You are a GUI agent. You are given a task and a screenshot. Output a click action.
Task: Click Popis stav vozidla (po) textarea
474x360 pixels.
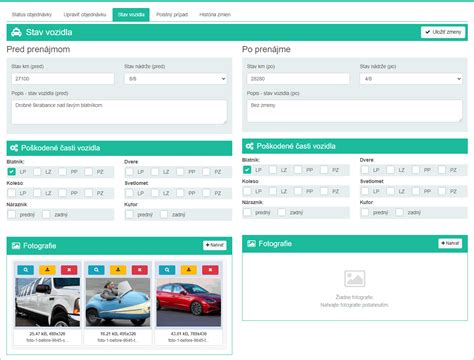point(355,111)
